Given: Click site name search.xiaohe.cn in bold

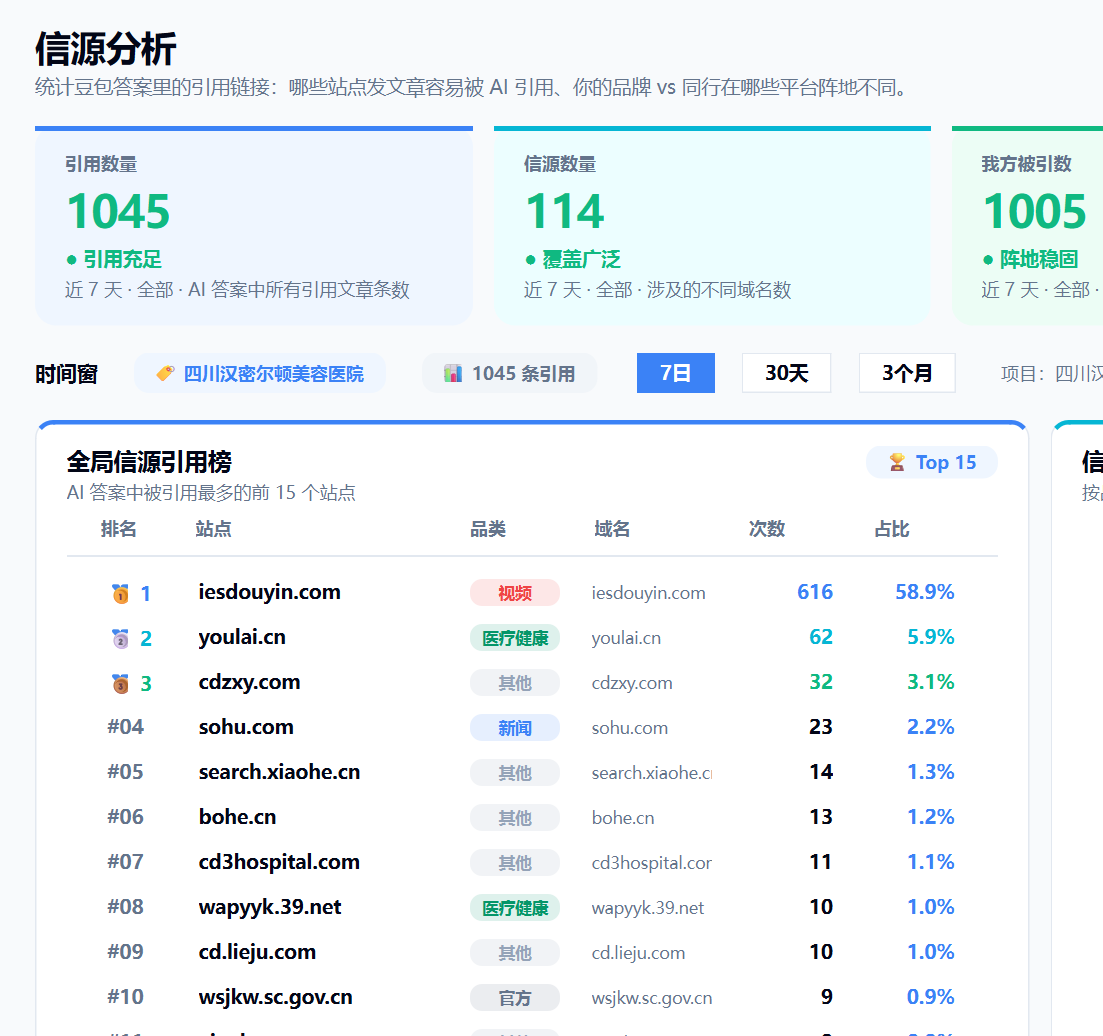Looking at the screenshot, I should coord(279,772).
